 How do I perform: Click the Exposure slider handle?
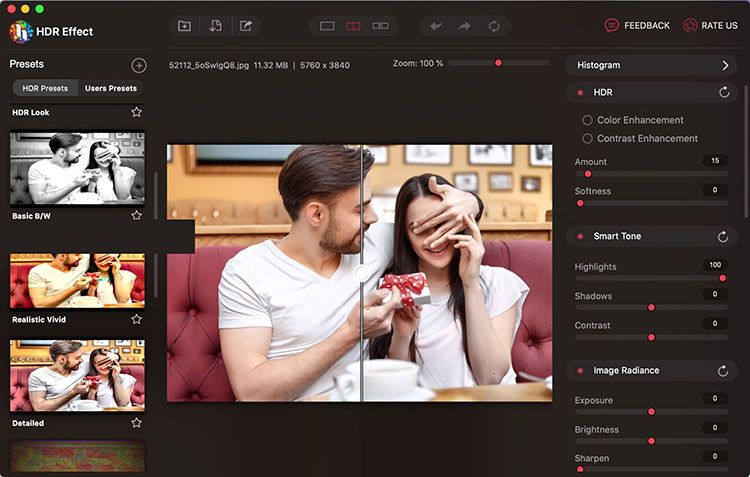pyautogui.click(x=651, y=411)
